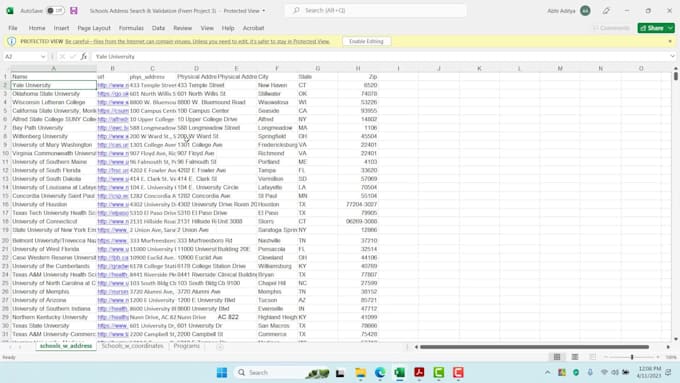The height and width of the screenshot is (383, 680).
Task: Select column A header
Action: point(53,69)
